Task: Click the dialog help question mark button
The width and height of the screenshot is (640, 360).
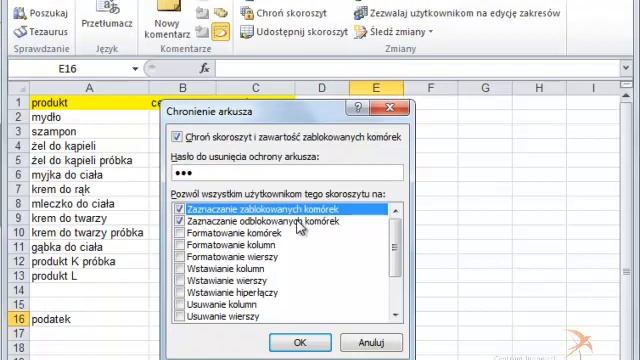Action: click(x=358, y=107)
